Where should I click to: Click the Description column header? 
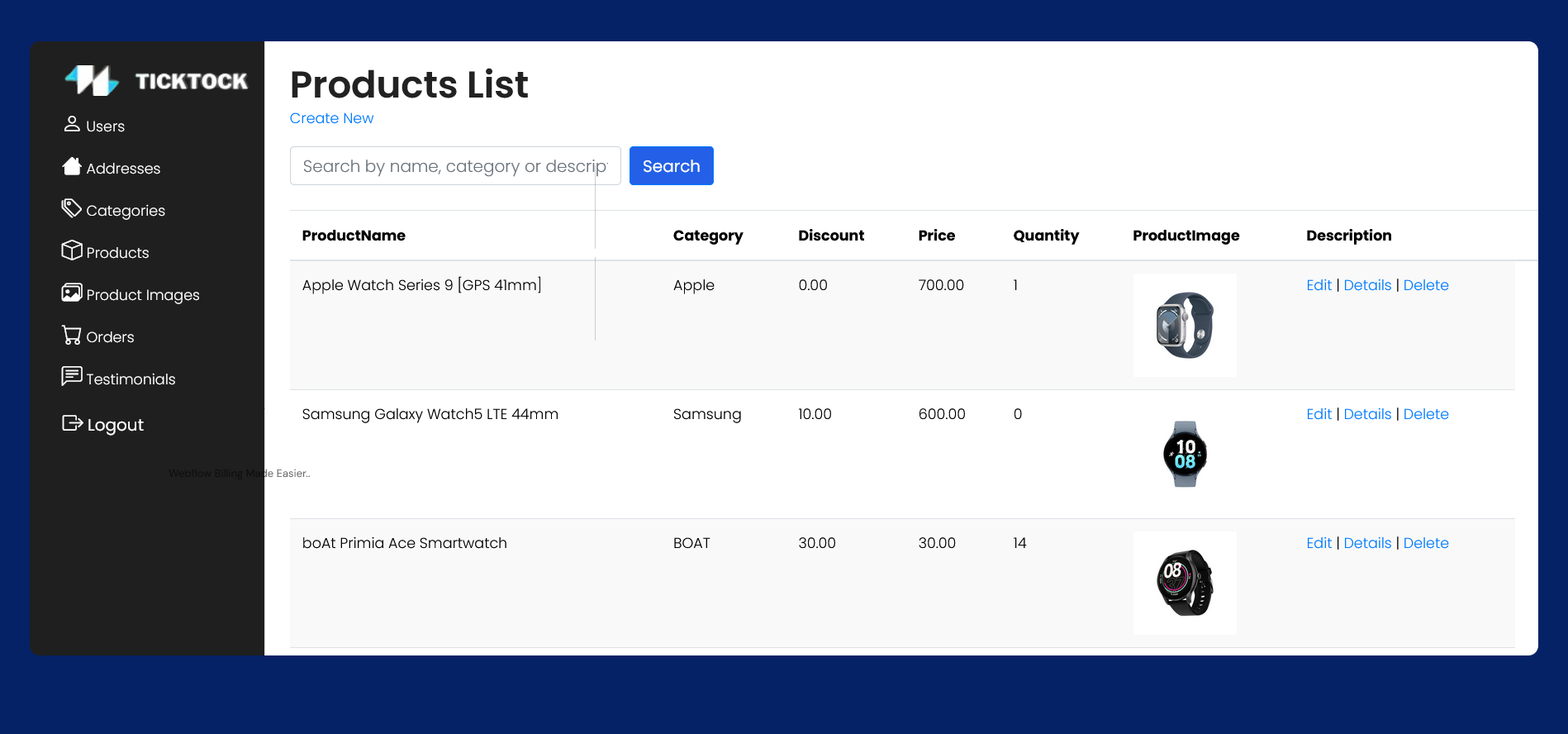click(1349, 236)
